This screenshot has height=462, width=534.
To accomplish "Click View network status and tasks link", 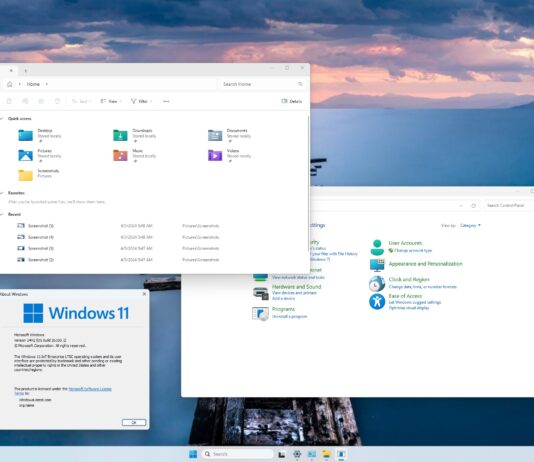I will (x=298, y=277).
